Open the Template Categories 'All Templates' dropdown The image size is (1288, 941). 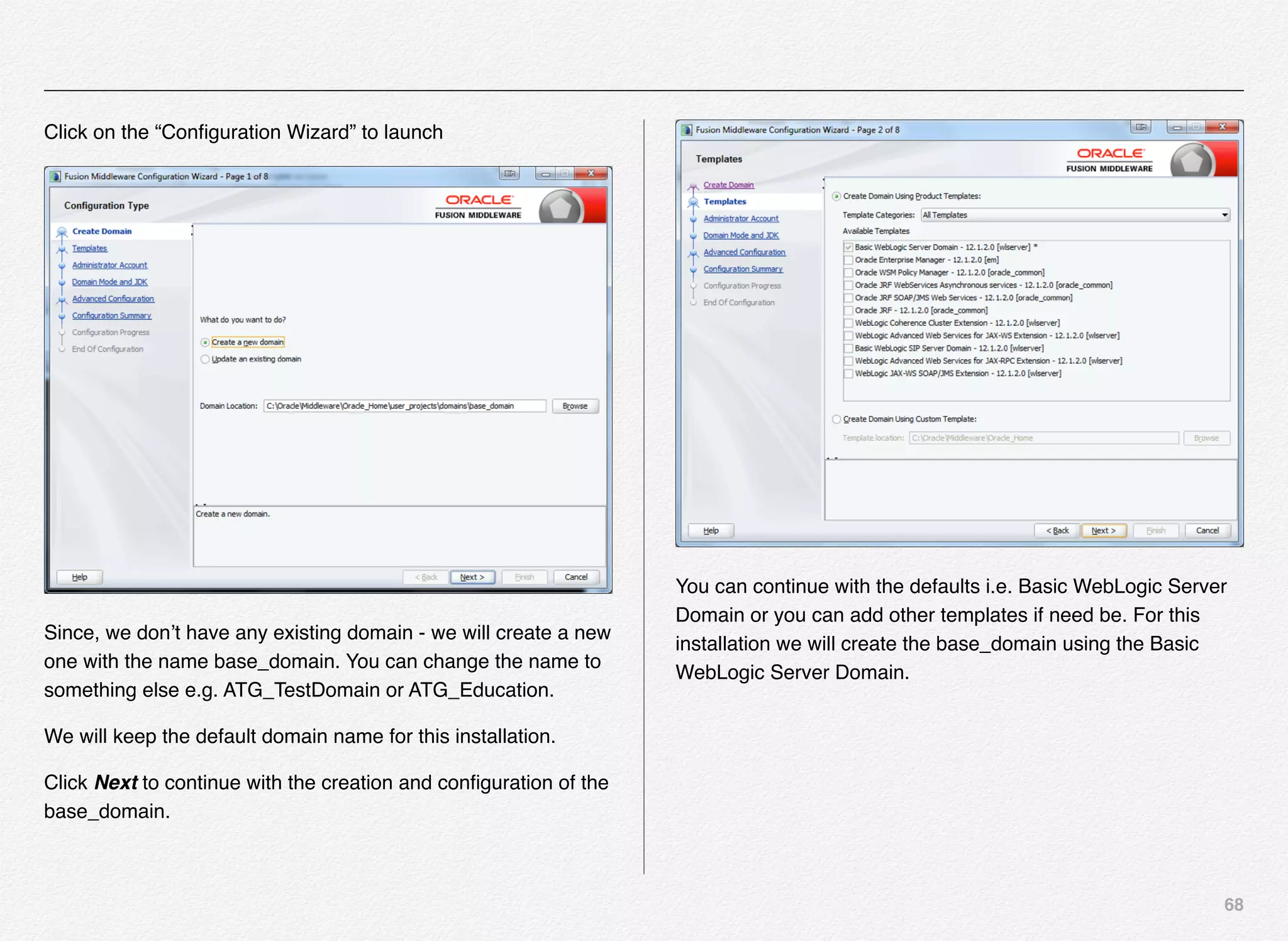[x=1075, y=215]
